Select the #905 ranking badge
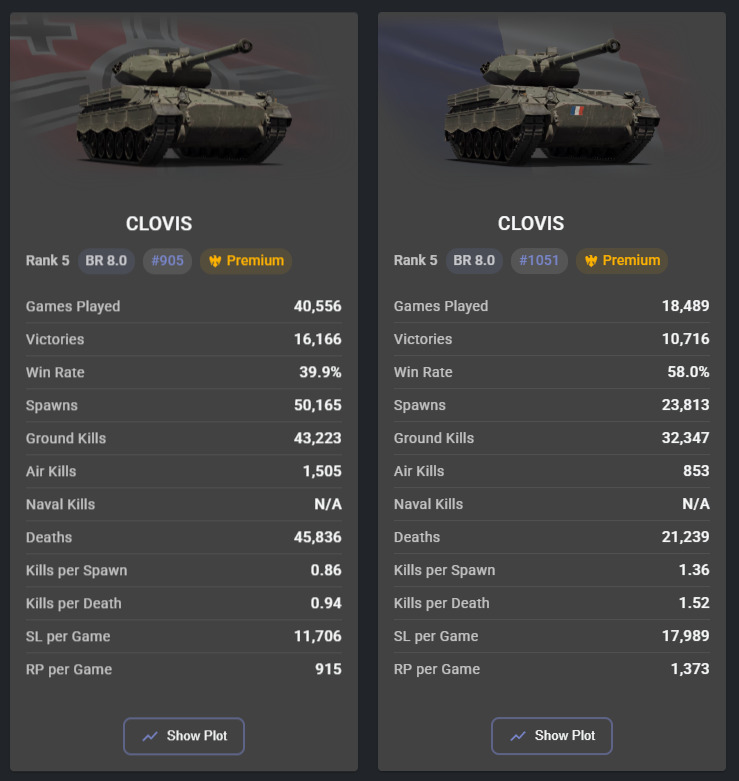The width and height of the screenshot is (739, 781). 167,261
